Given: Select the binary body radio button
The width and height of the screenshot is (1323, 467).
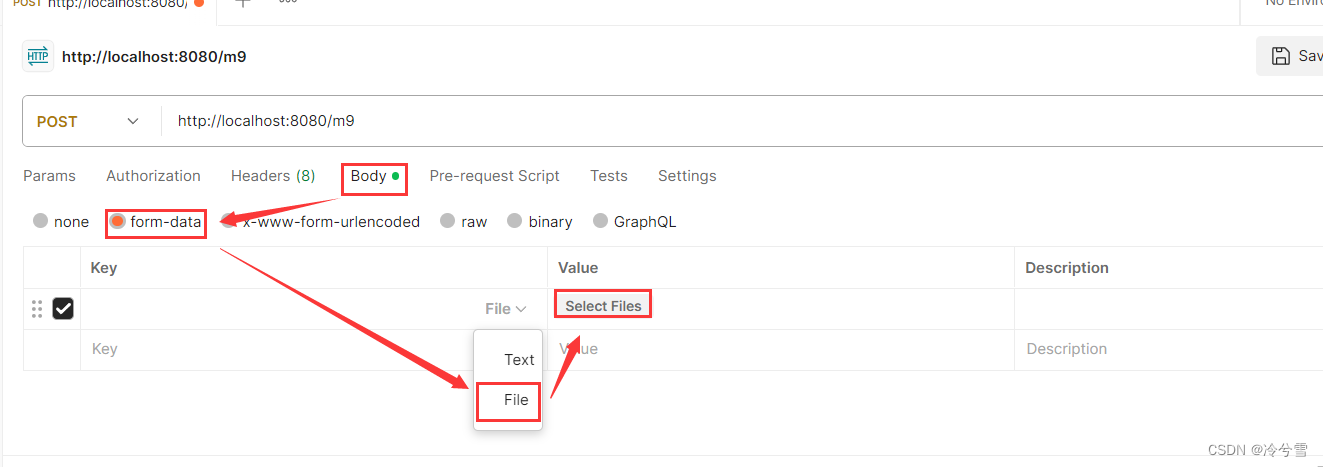Looking at the screenshot, I should point(514,221).
